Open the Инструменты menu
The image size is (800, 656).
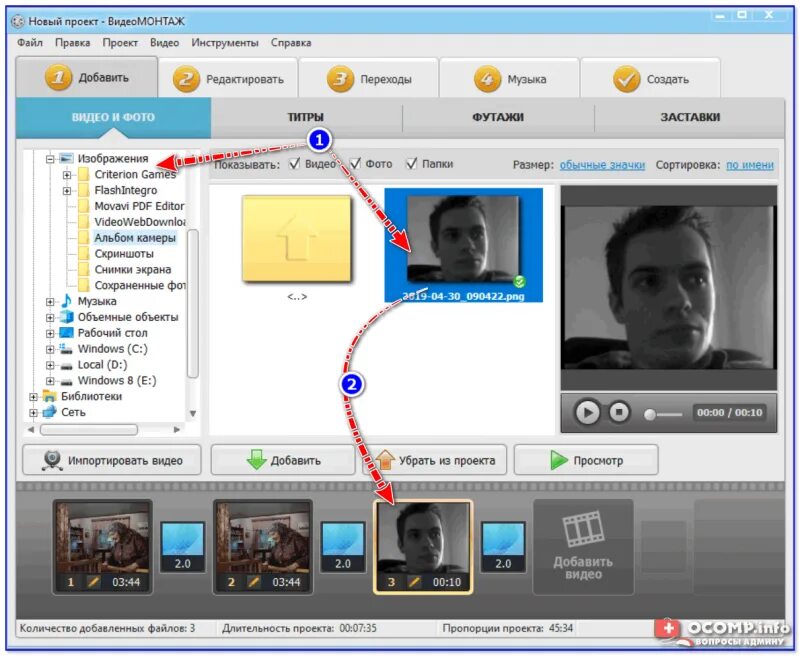point(224,43)
